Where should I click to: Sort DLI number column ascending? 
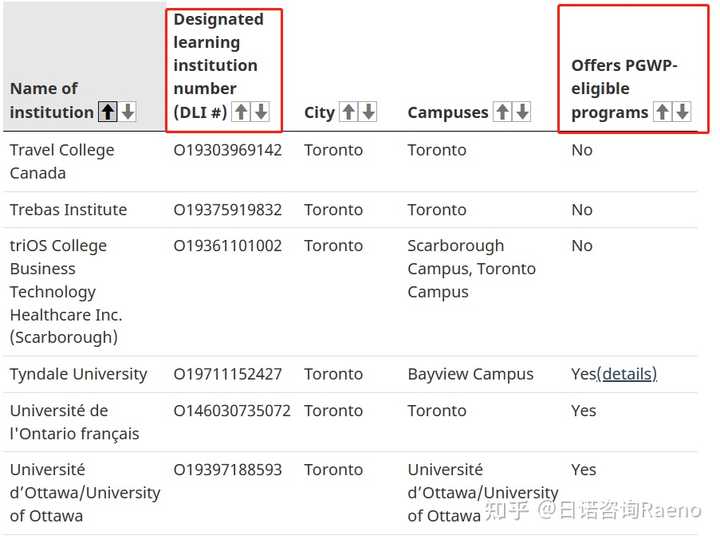pos(241,112)
